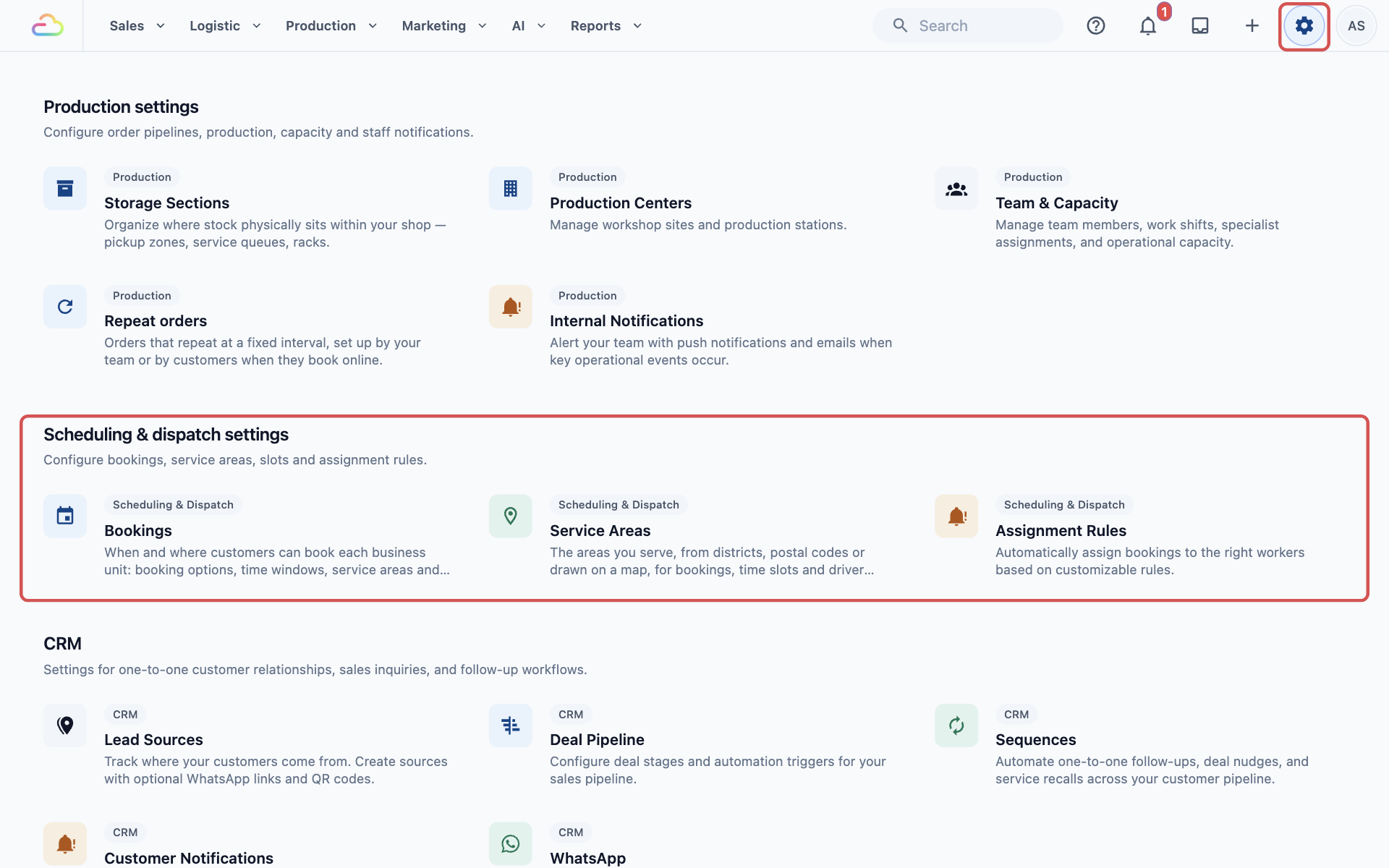Open the Team & Capacity link
1389x868 pixels.
(1056, 203)
